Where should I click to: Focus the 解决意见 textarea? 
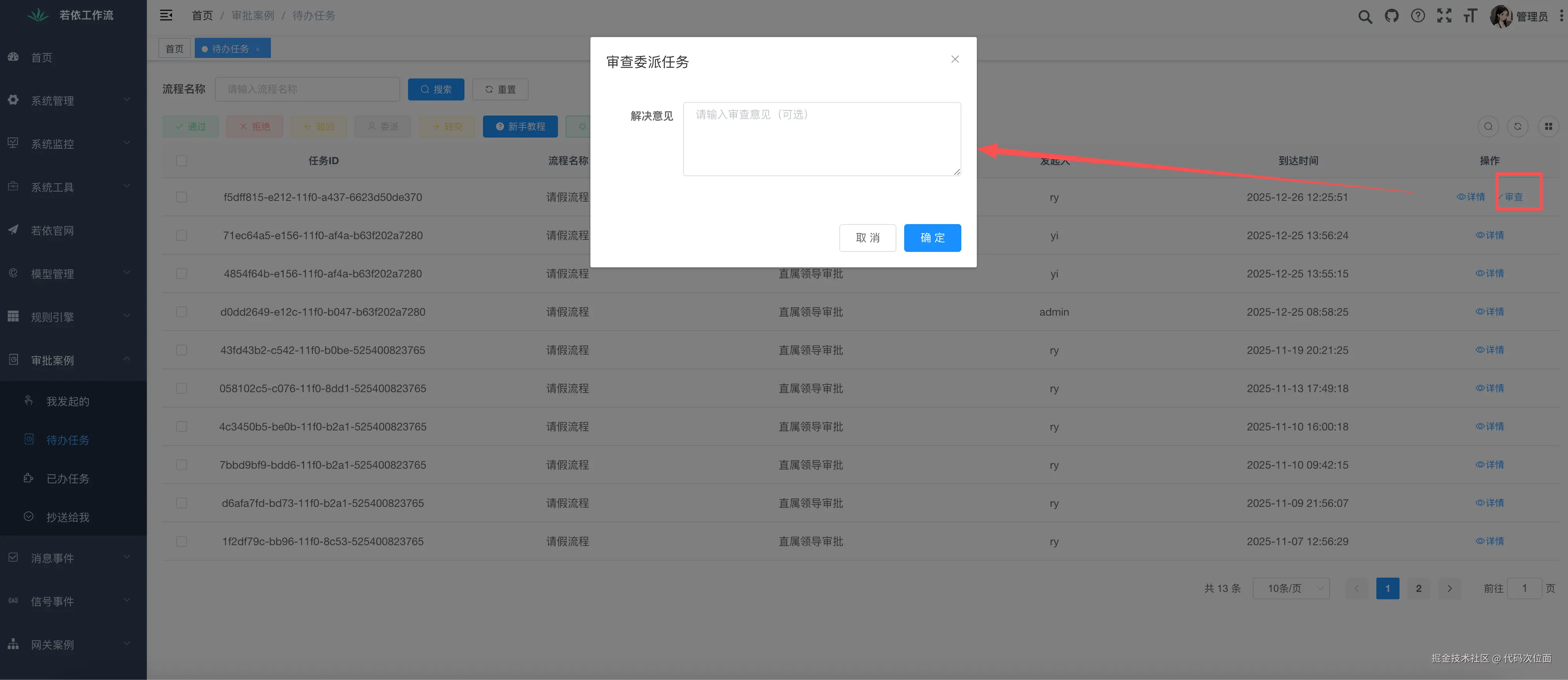point(821,139)
